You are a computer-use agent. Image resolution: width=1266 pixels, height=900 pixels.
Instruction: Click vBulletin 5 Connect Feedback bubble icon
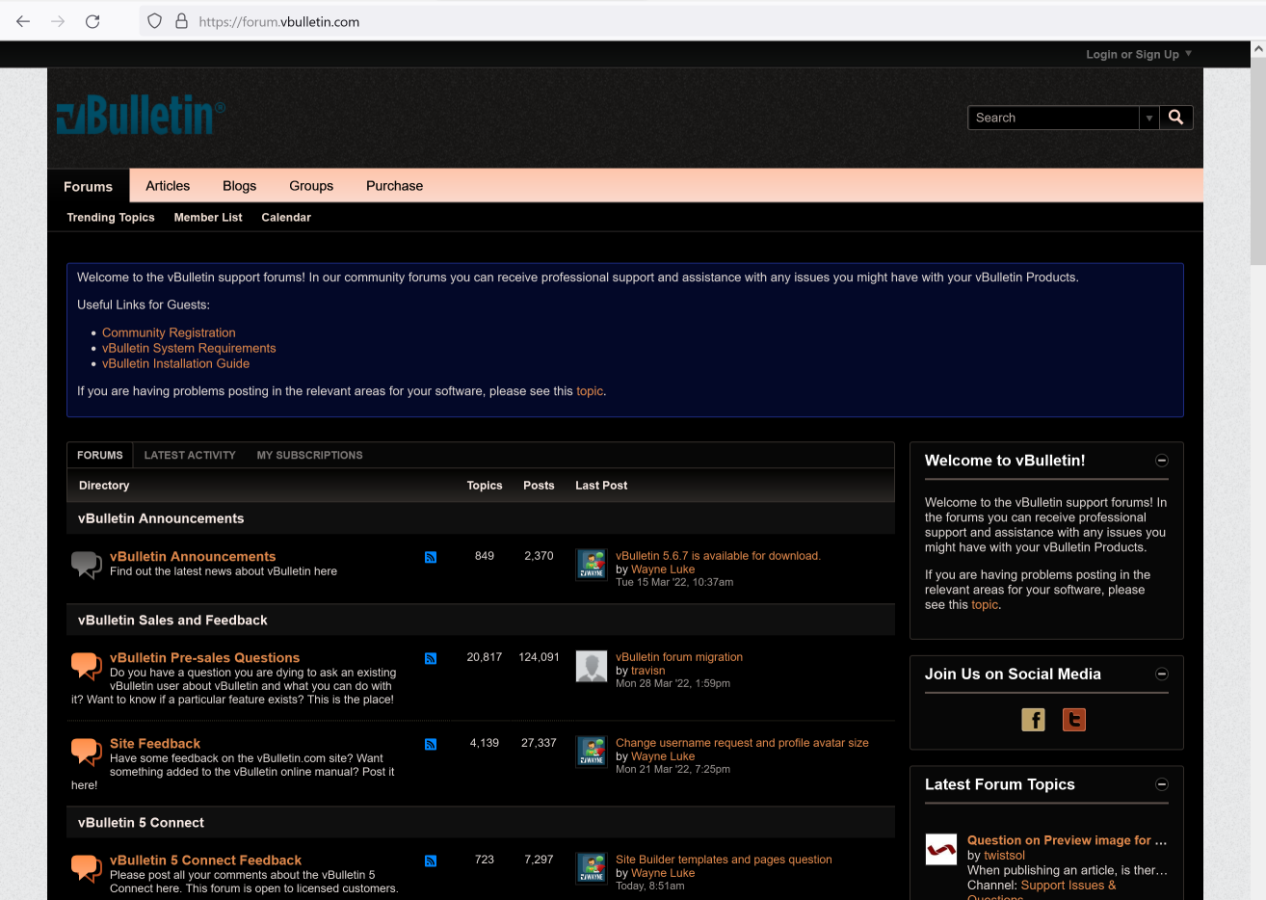tap(86, 868)
